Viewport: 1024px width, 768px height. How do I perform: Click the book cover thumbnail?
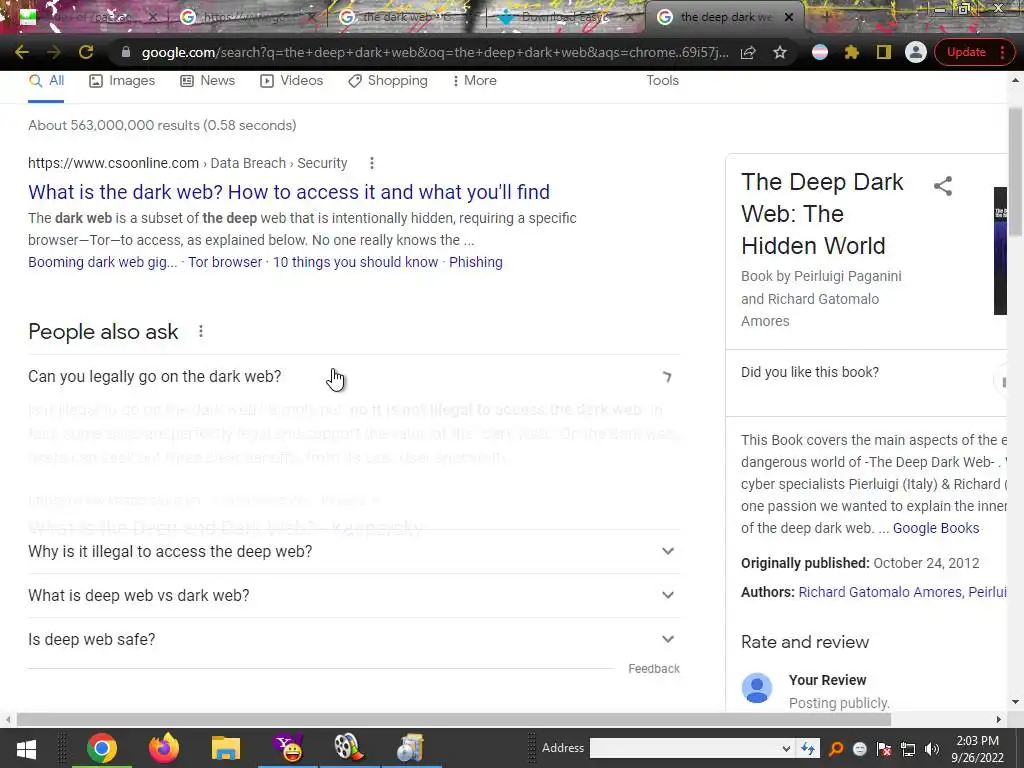(1000, 251)
